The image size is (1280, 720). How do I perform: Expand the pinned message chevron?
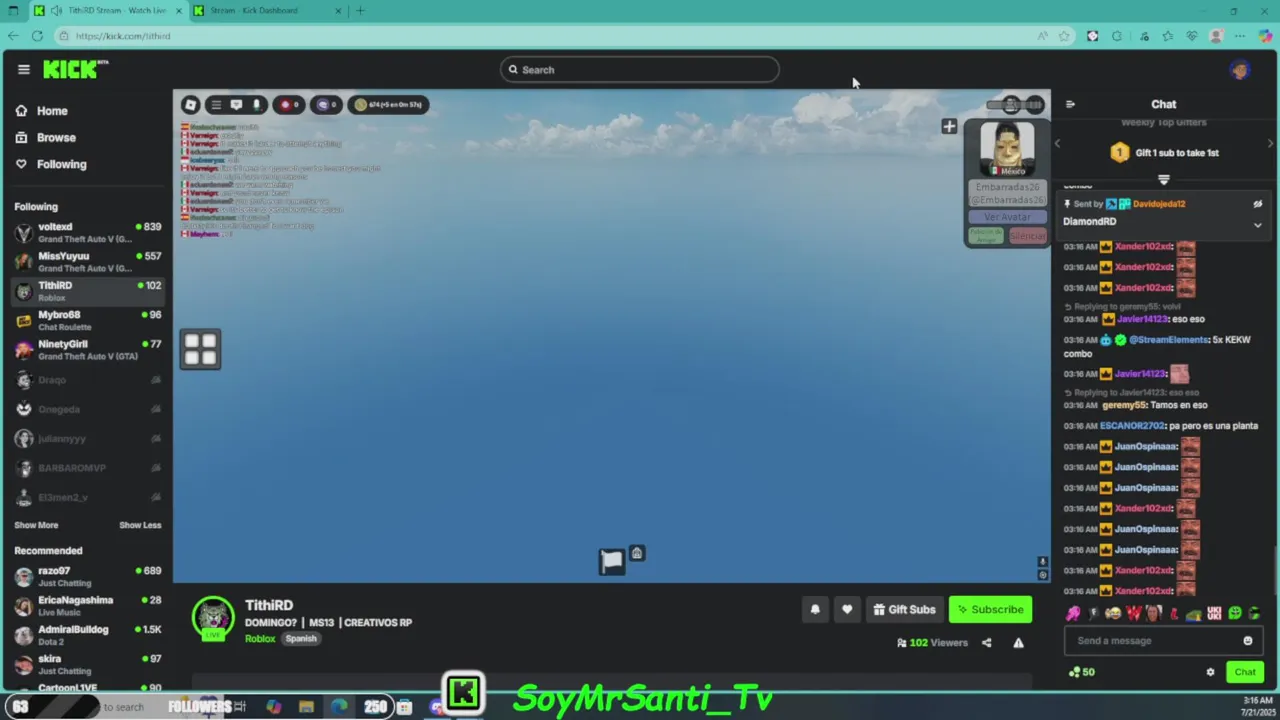click(x=1257, y=225)
